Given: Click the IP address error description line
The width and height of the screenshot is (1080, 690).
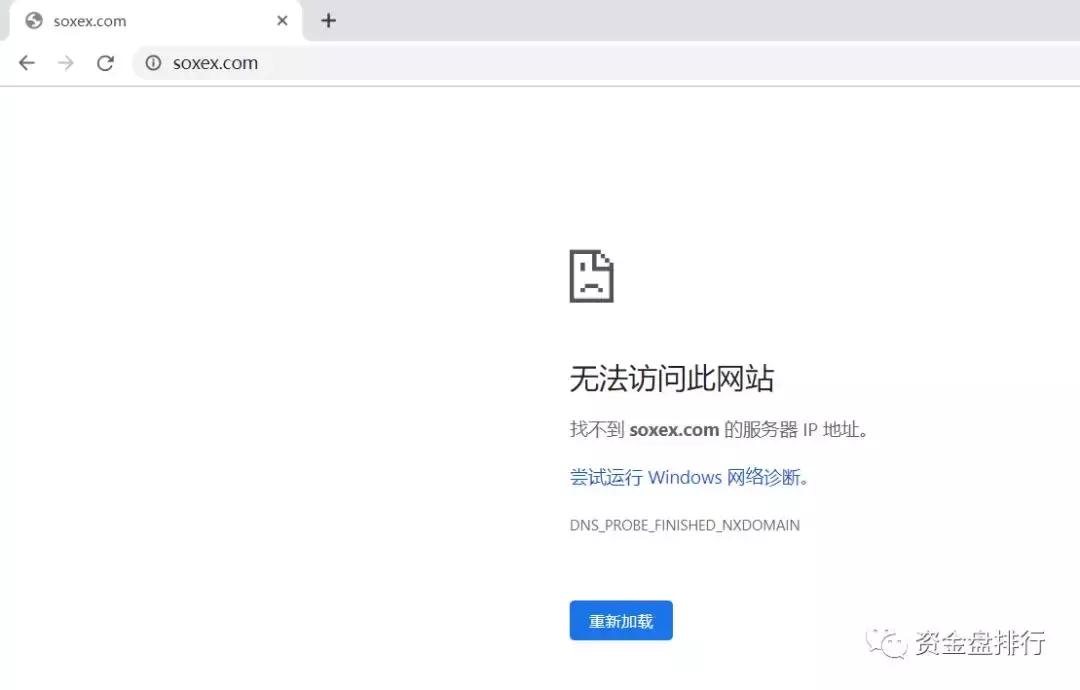Looking at the screenshot, I should pyautogui.click(x=717, y=429).
